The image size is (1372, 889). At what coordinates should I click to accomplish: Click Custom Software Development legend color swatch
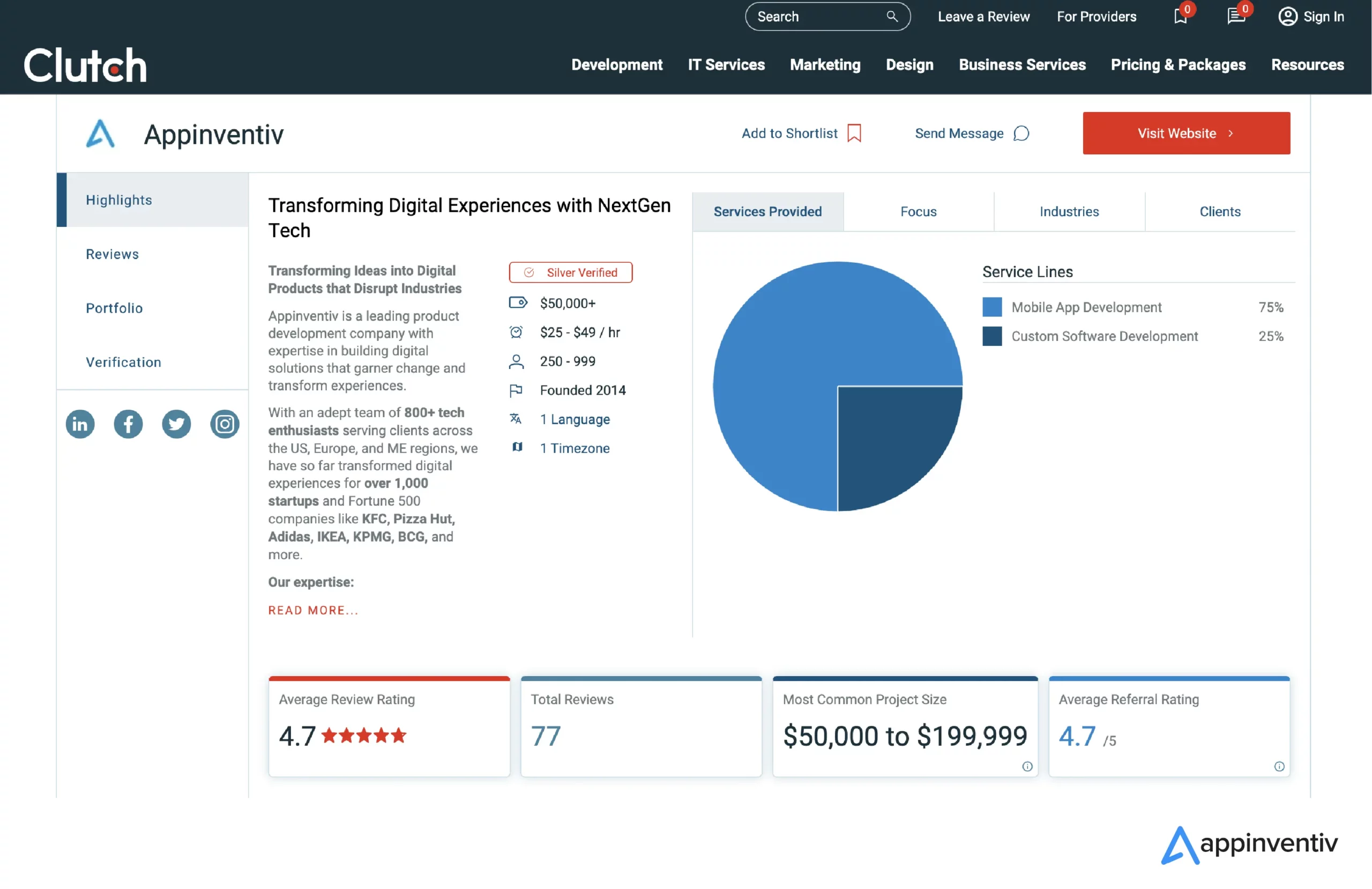pos(991,336)
